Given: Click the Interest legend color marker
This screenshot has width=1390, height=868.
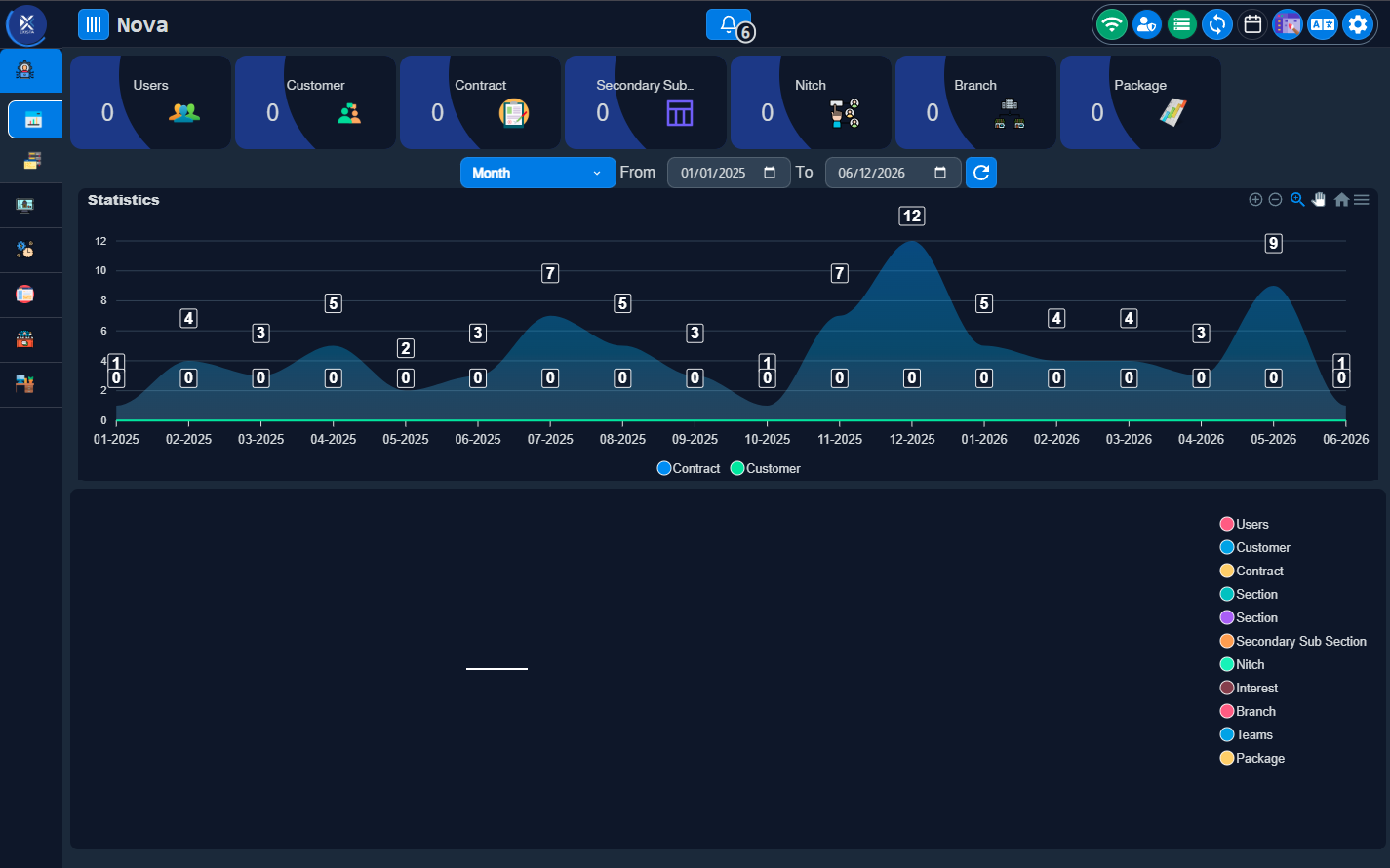Looking at the screenshot, I should click(1227, 688).
